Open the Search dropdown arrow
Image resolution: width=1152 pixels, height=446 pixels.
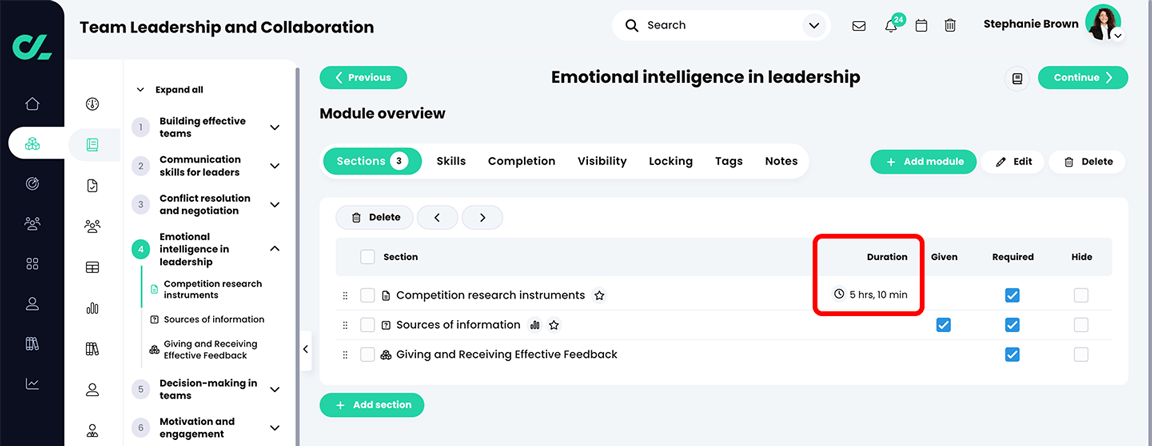813,26
